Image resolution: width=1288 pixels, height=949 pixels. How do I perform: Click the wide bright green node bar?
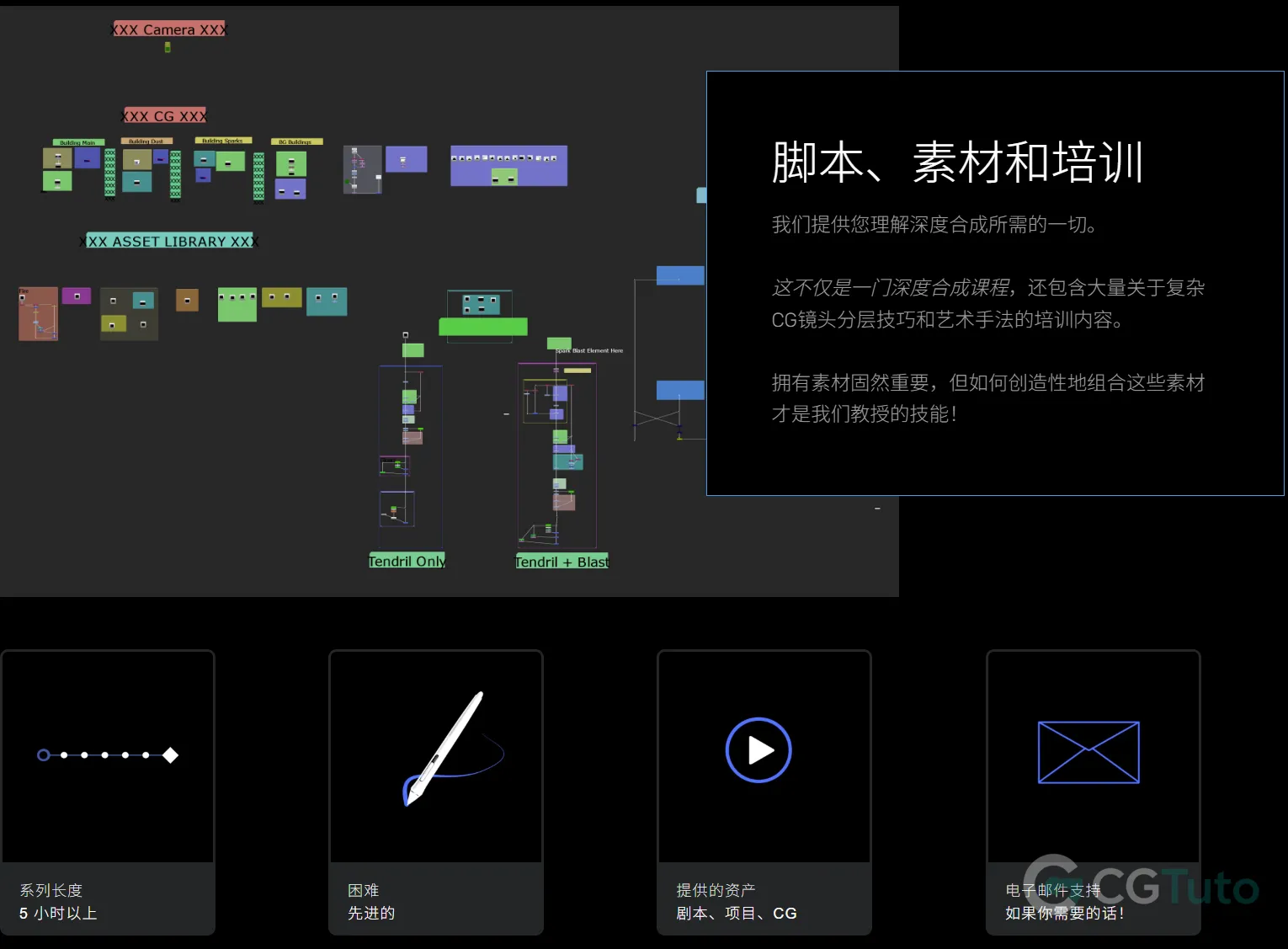click(483, 327)
